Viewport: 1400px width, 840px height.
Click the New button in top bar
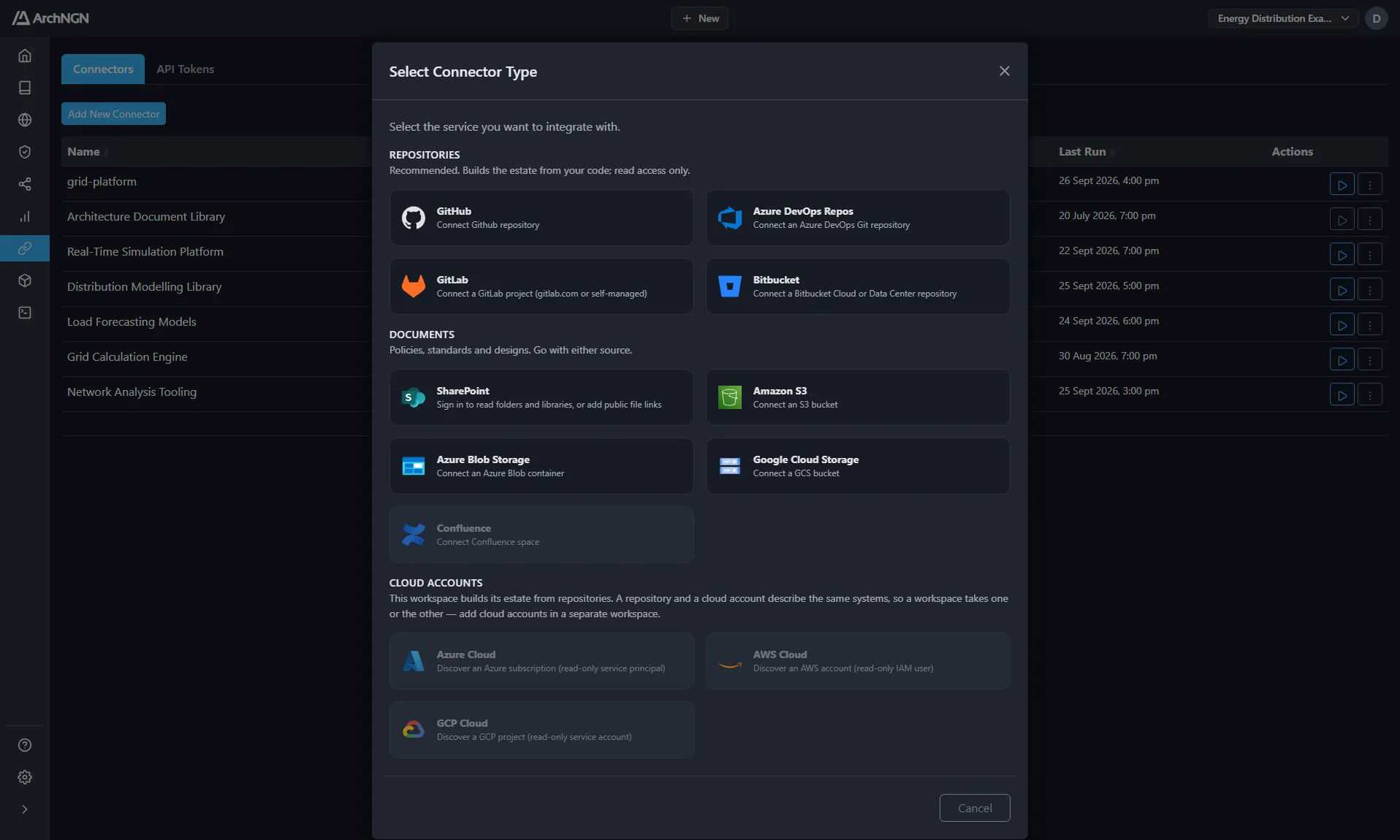coord(700,18)
